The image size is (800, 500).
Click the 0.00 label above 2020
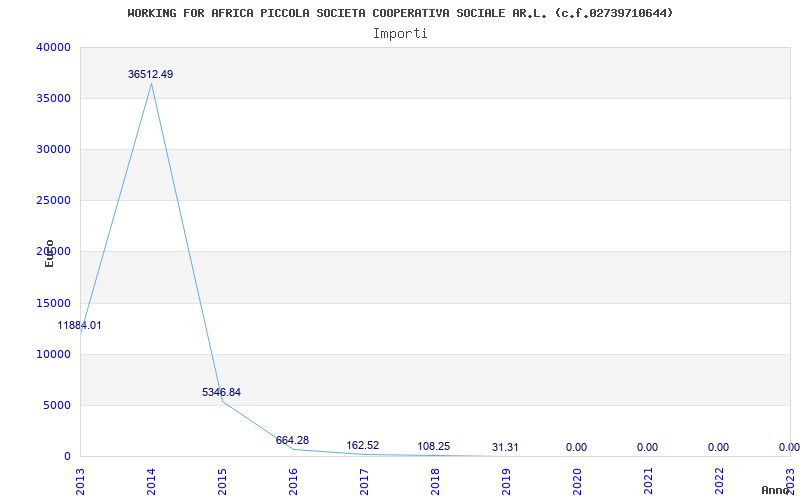(576, 447)
